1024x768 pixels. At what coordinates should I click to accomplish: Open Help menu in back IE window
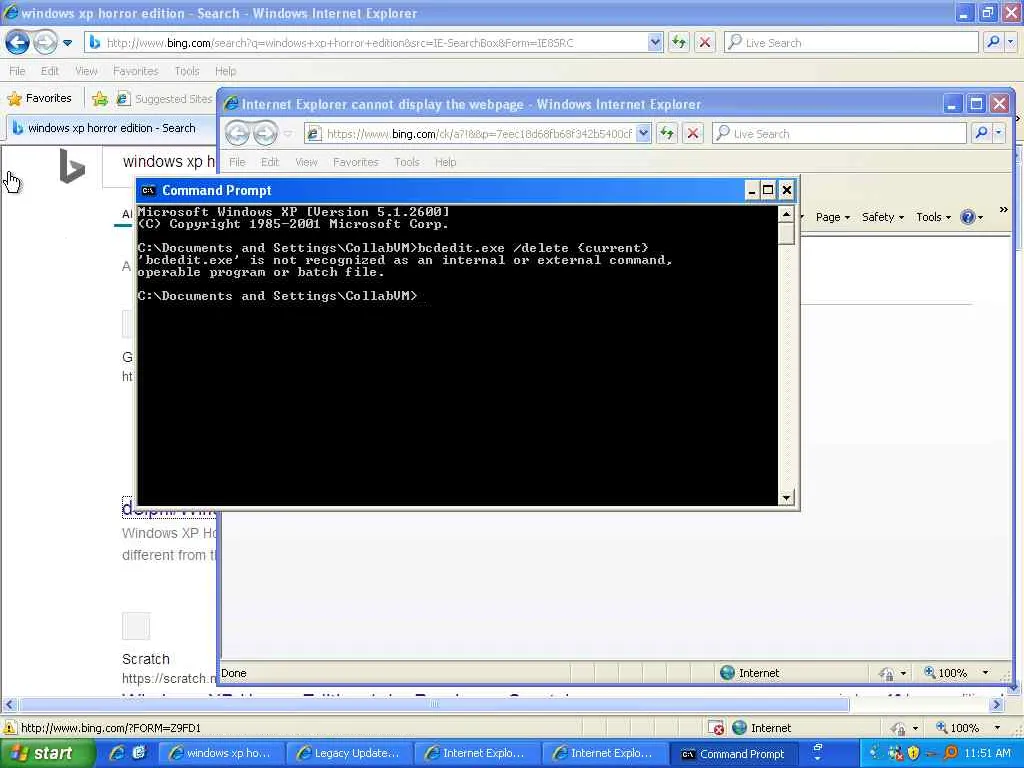[x=225, y=71]
